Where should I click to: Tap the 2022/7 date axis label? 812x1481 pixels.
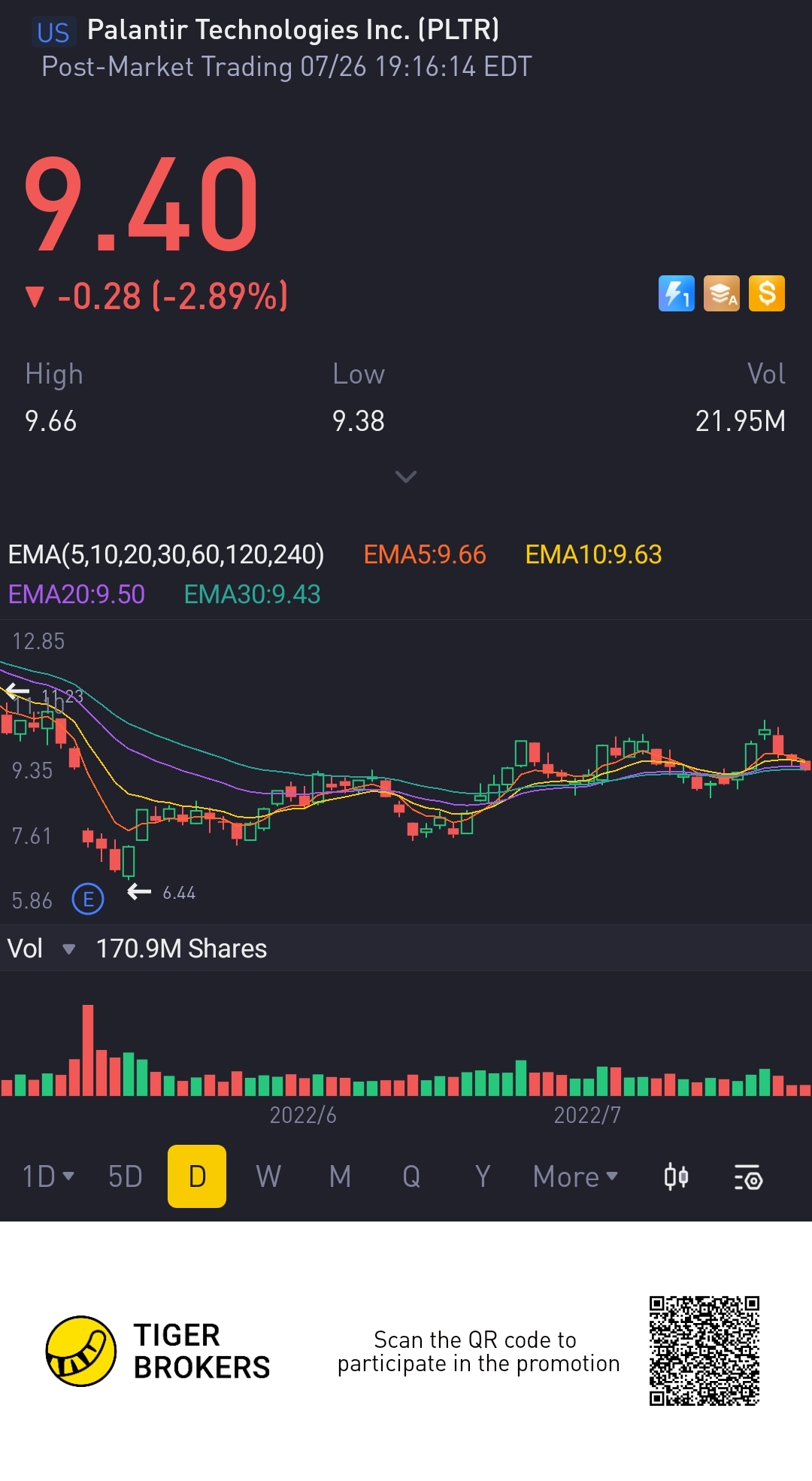588,1115
